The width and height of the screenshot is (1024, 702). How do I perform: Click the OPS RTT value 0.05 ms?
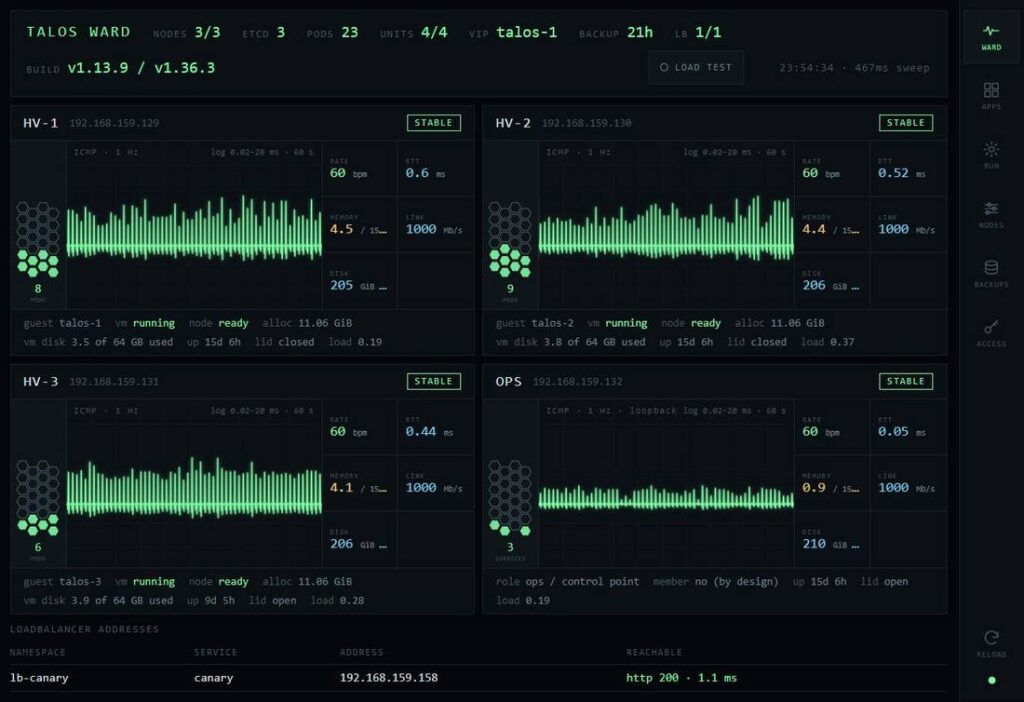tap(901, 432)
